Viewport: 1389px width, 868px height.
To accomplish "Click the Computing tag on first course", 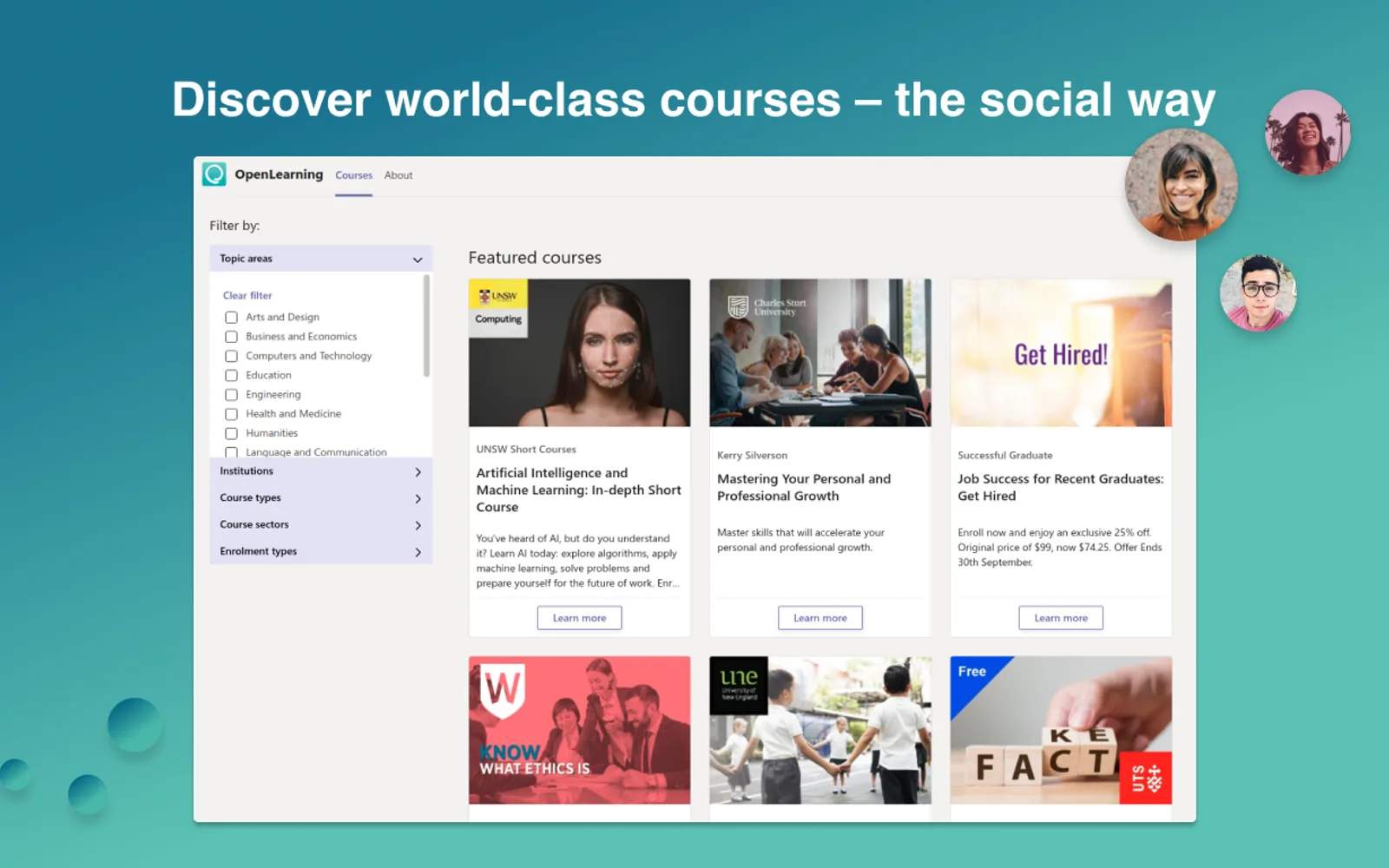I will 498,319.
